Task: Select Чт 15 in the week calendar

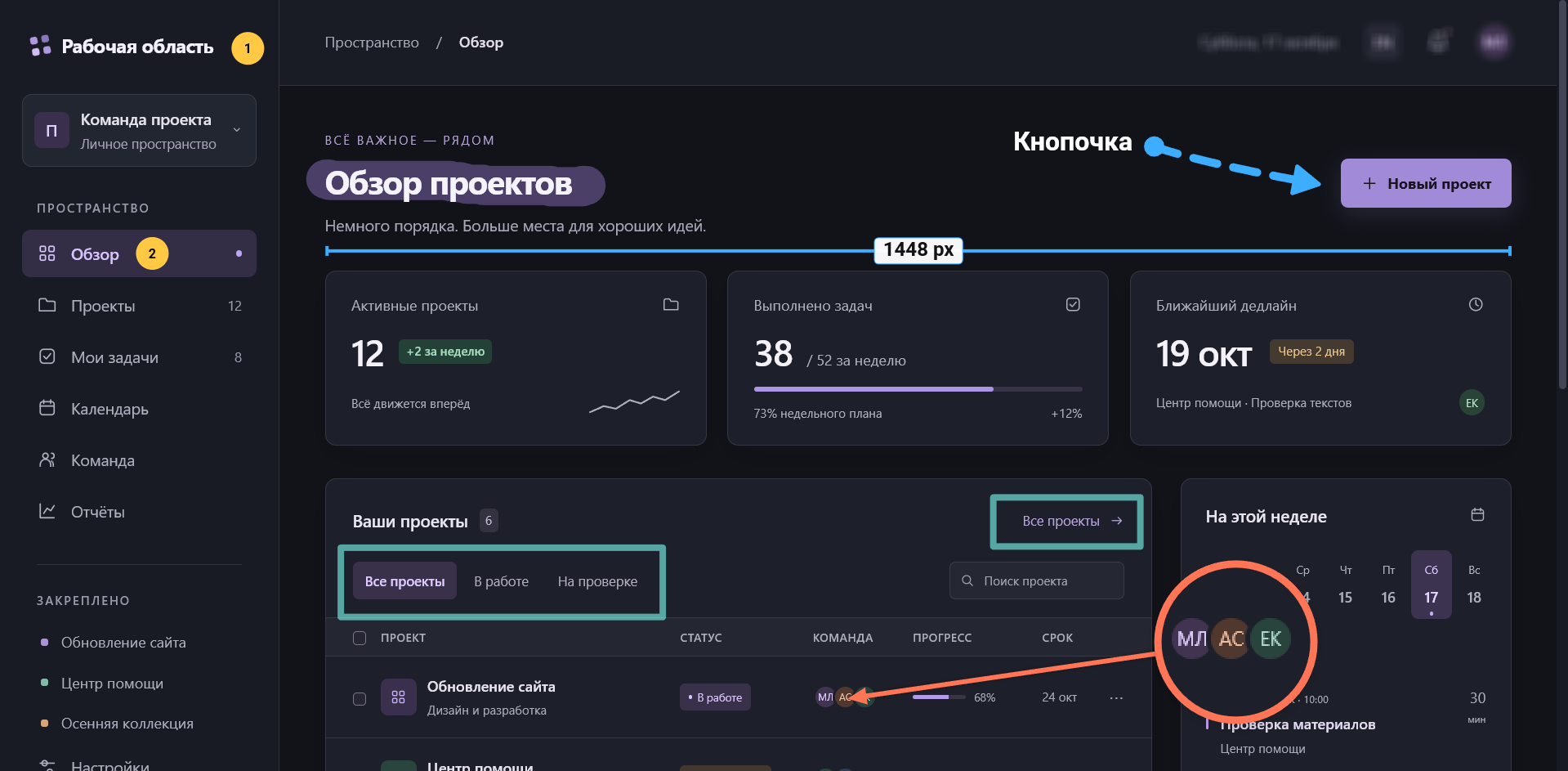Action: point(1346,585)
